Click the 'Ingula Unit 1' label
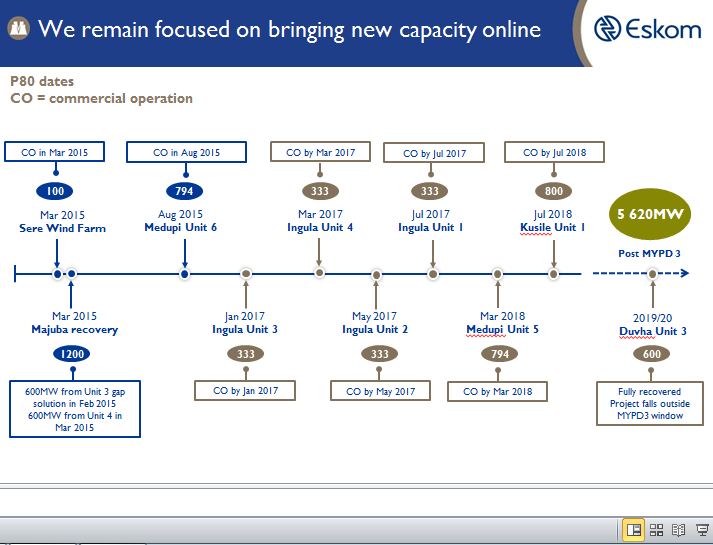Image resolution: width=713 pixels, height=545 pixels. click(x=431, y=227)
